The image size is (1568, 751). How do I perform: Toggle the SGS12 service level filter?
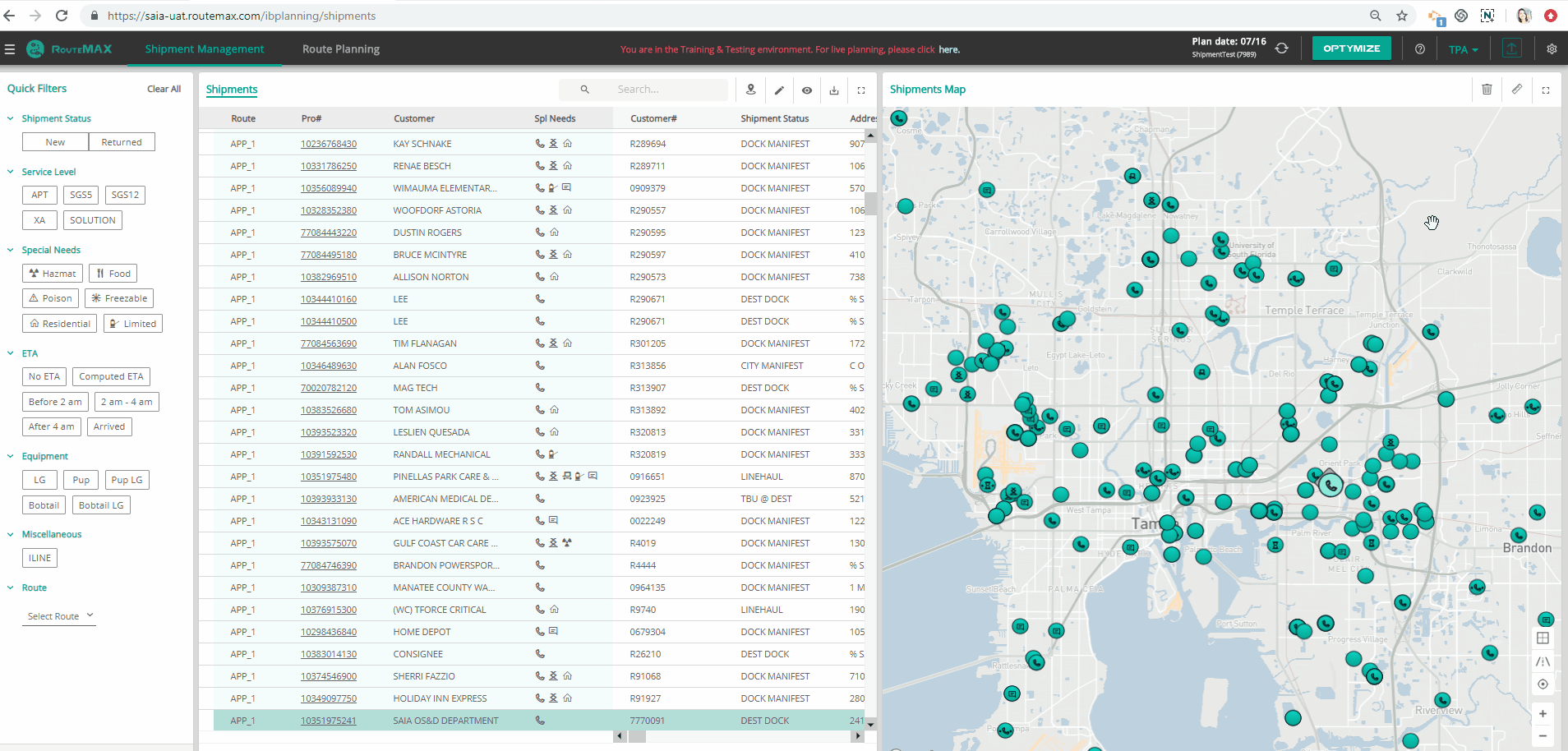125,196
